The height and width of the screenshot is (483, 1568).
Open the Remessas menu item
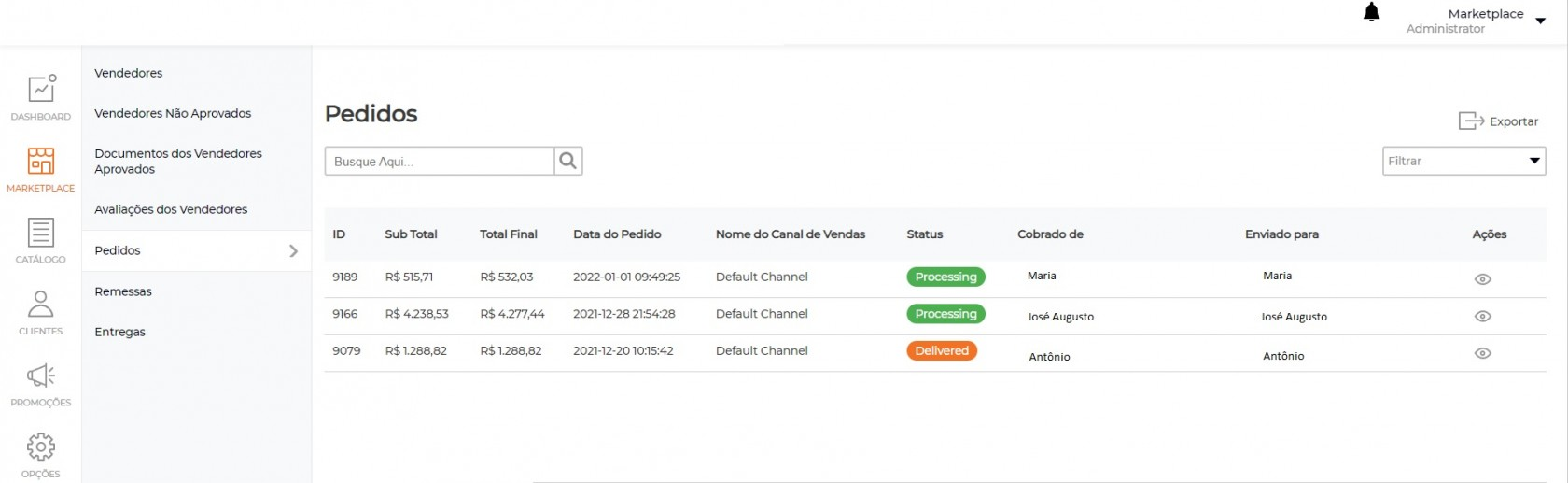tap(123, 291)
